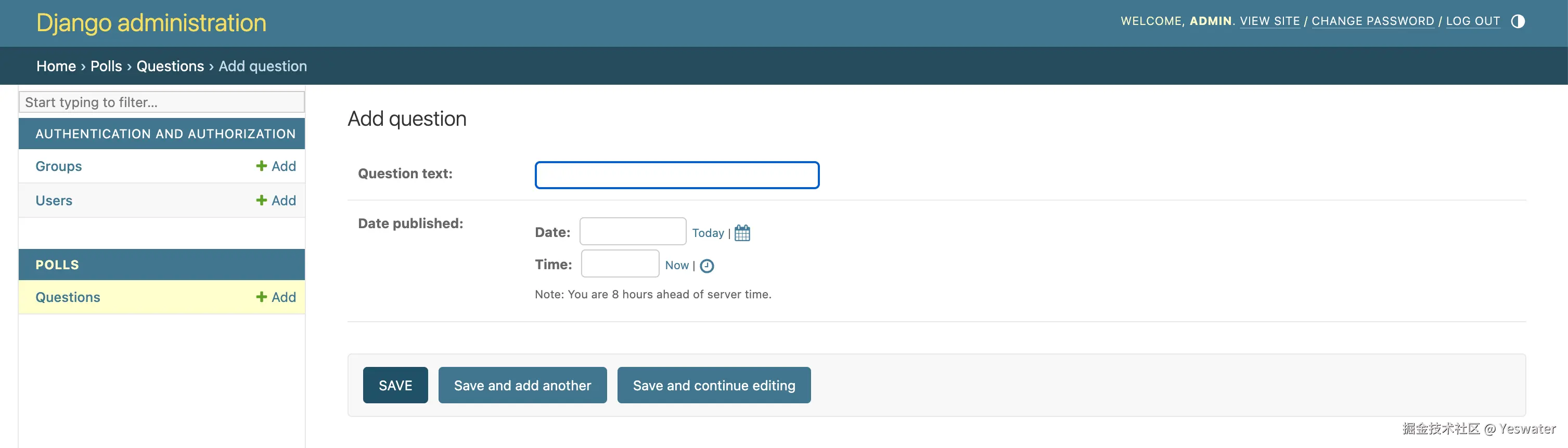The width and height of the screenshot is (1568, 448).
Task: Toggle the light/dark theme icon
Action: pos(1518,21)
